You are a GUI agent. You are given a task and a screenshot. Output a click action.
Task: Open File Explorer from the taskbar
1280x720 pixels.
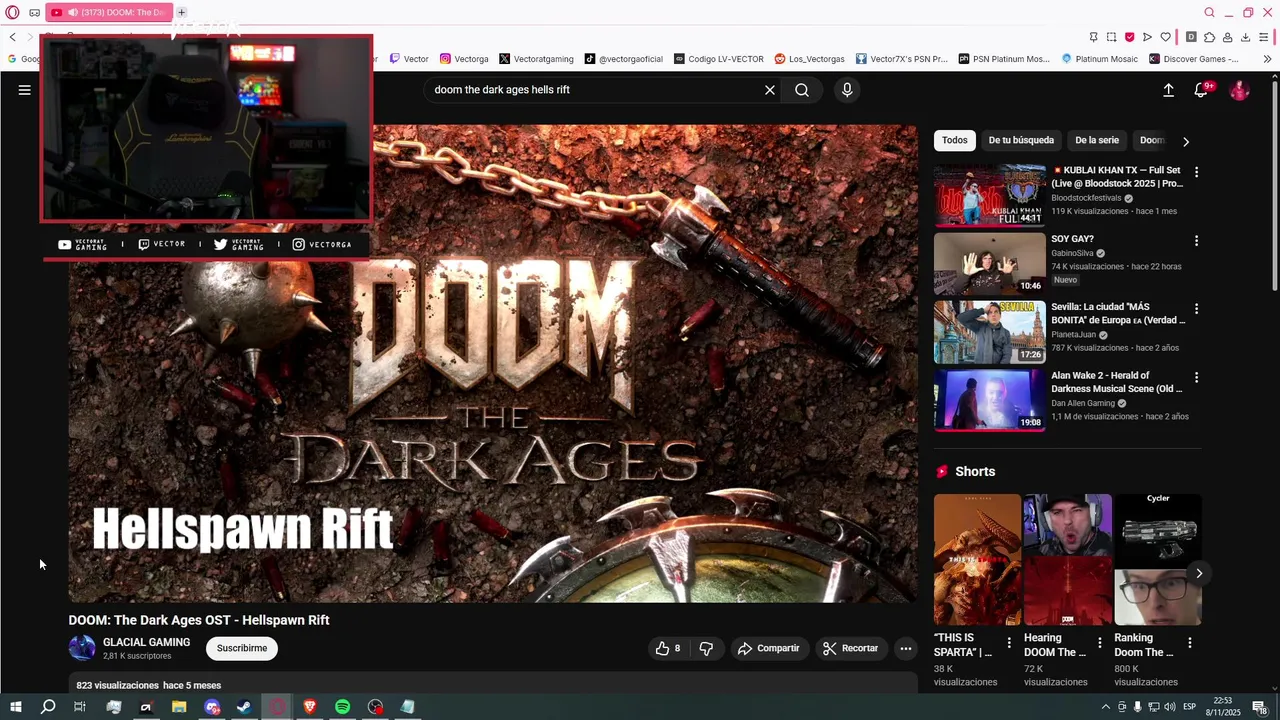tap(179, 707)
